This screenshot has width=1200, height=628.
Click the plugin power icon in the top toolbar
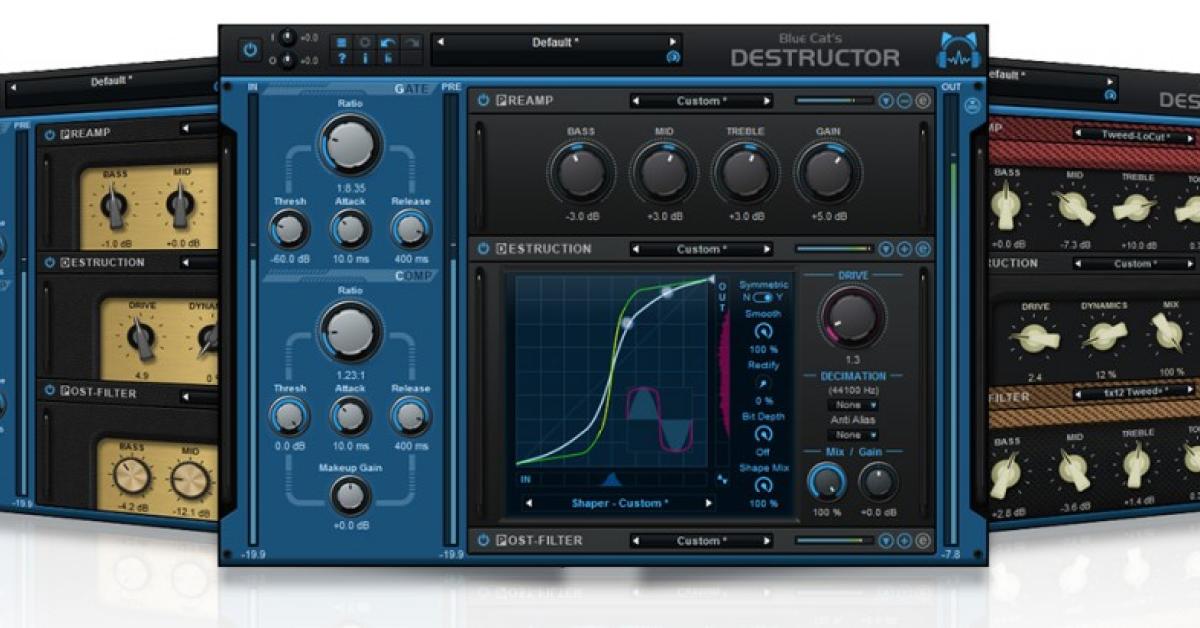pos(250,48)
